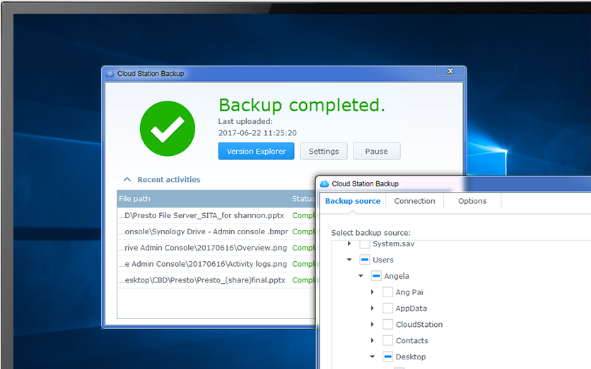Expand the System.sav tree node
591x369 pixels.
click(x=349, y=244)
